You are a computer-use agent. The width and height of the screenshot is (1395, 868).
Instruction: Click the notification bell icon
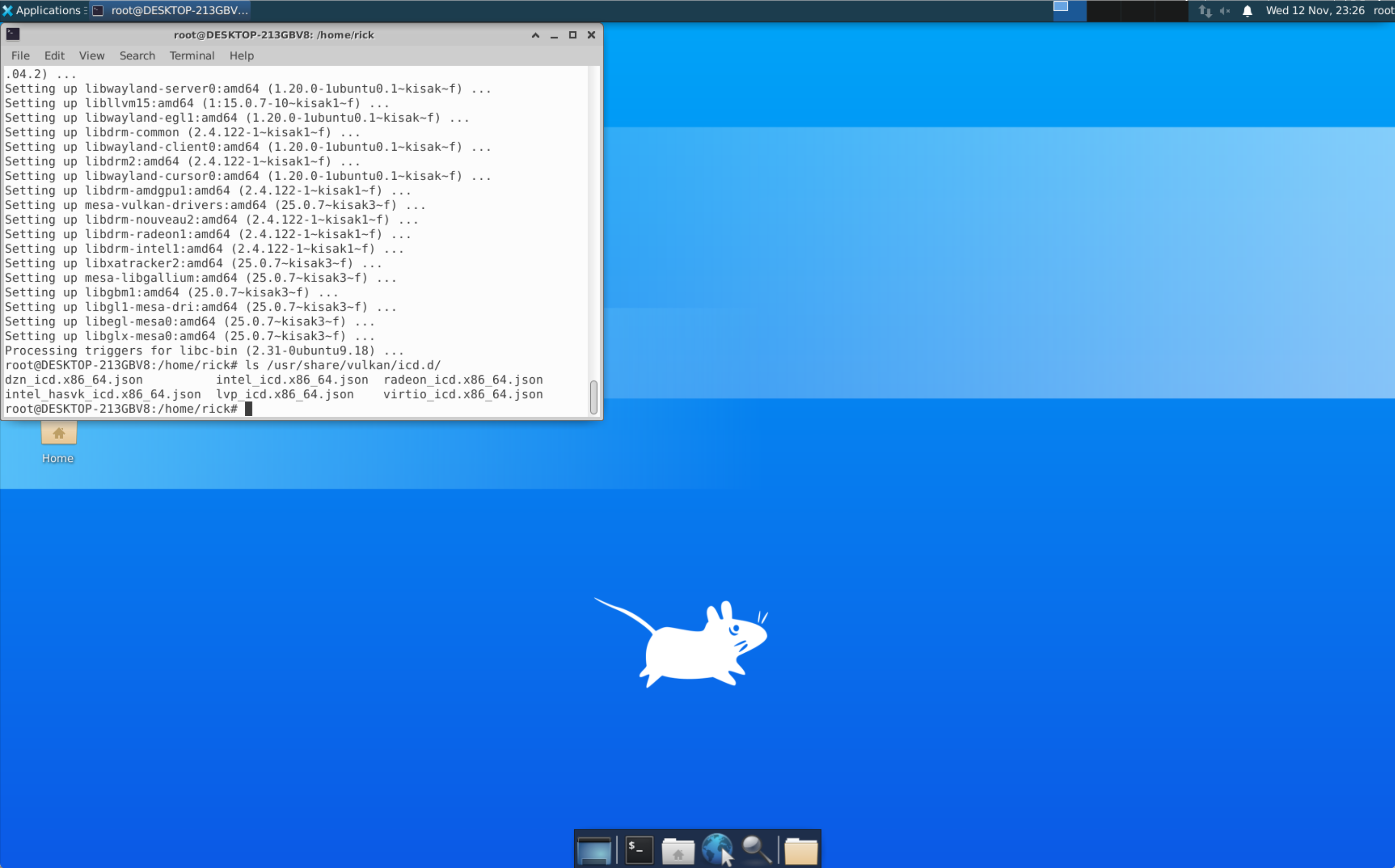tap(1247, 11)
